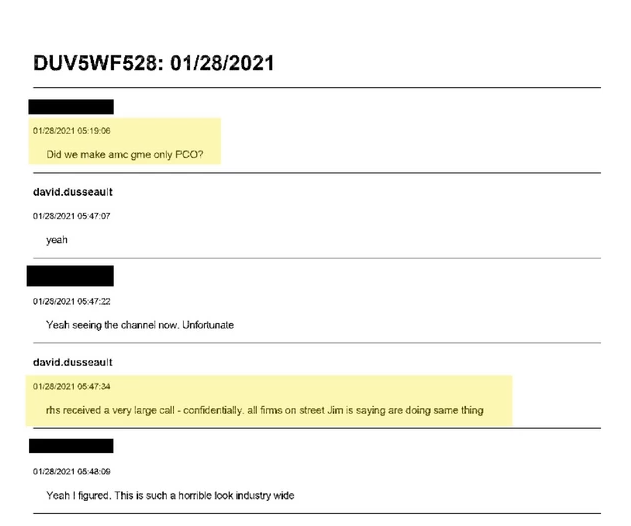Screen dimensions: 631x526
Task: Select the 05:47:22 timestamp
Action: pos(71,301)
